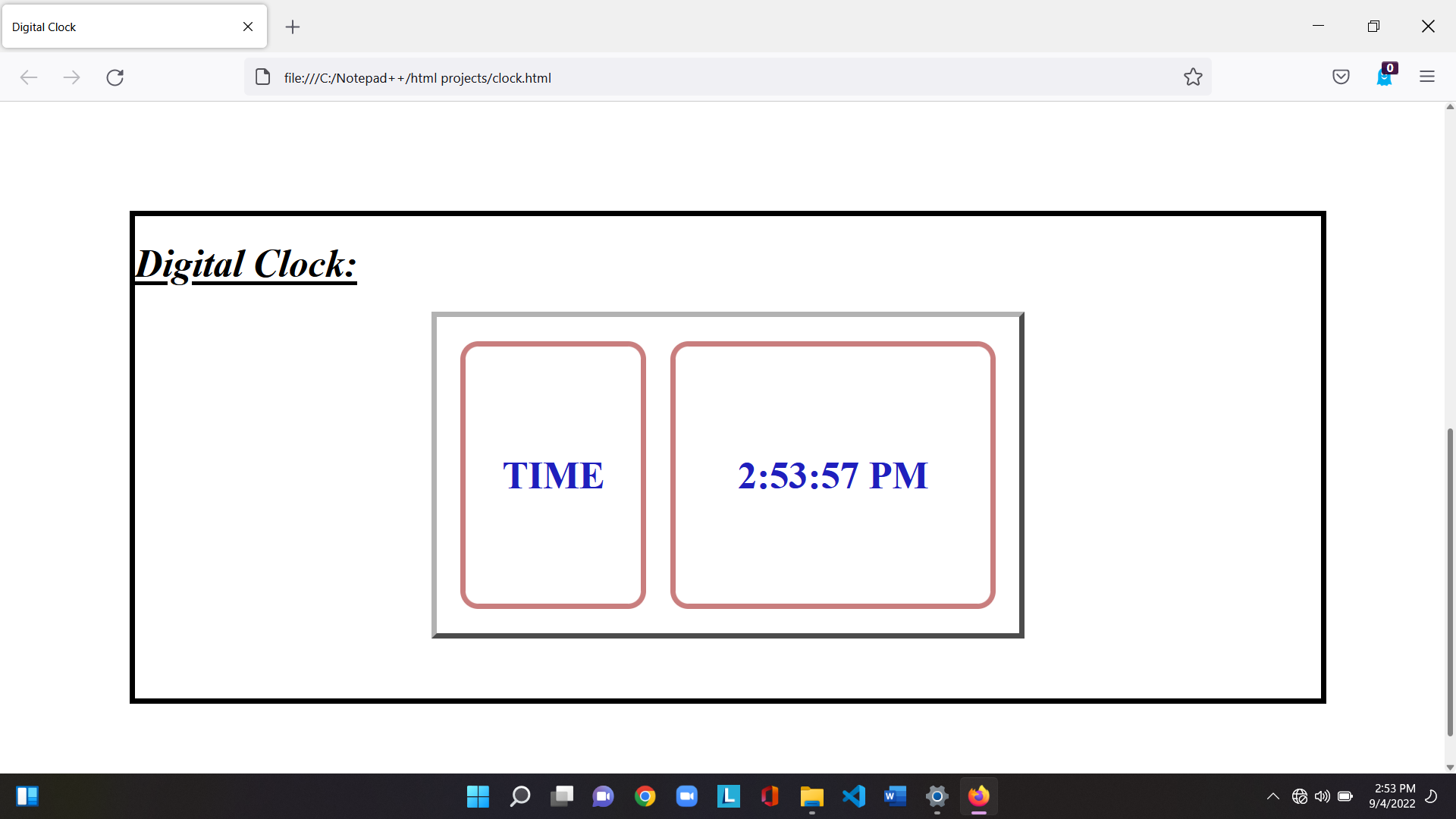Open Teams Chat from taskbar
This screenshot has height=819, width=1456.
[604, 796]
